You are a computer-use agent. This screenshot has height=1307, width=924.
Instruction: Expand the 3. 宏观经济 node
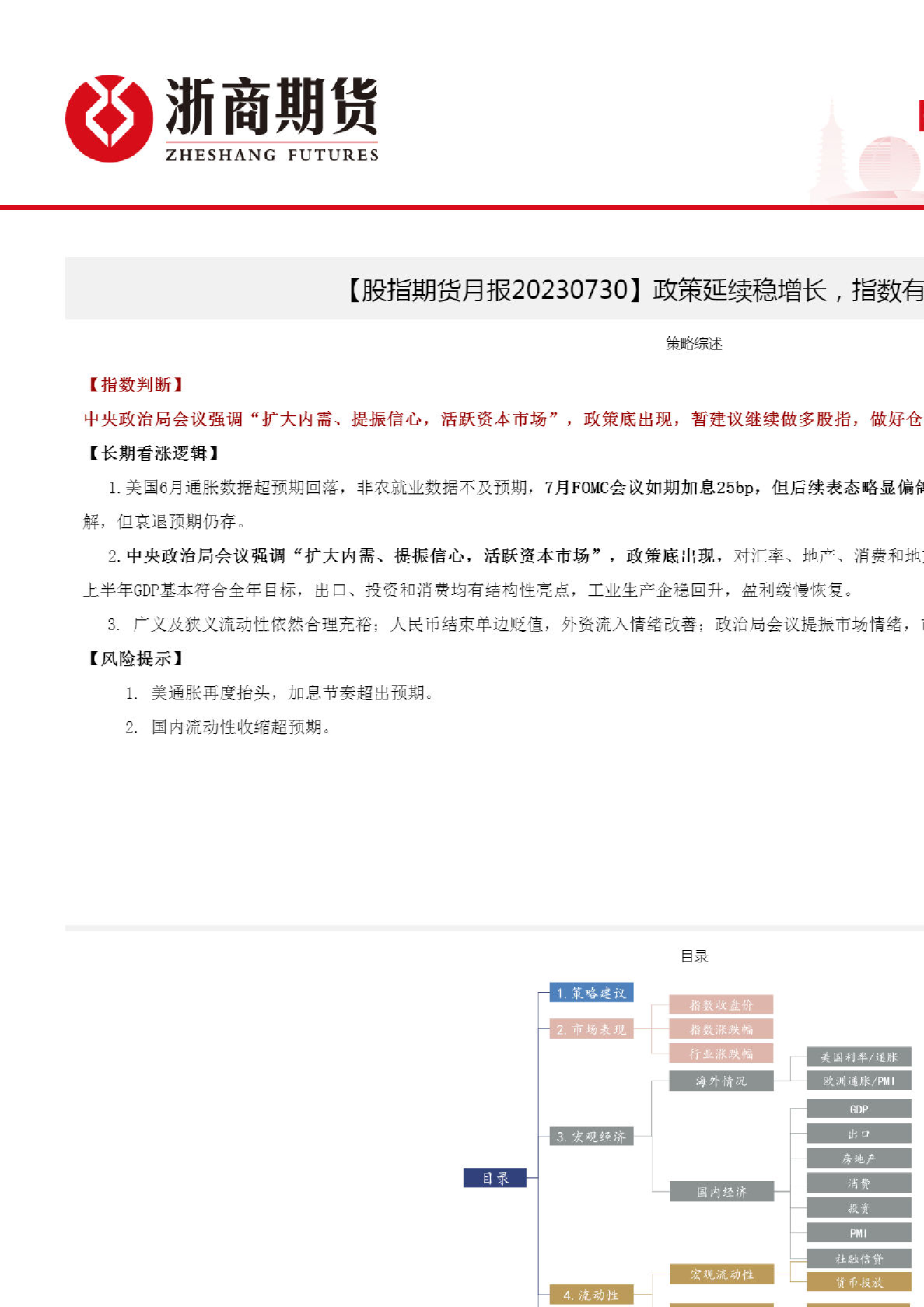591,1137
